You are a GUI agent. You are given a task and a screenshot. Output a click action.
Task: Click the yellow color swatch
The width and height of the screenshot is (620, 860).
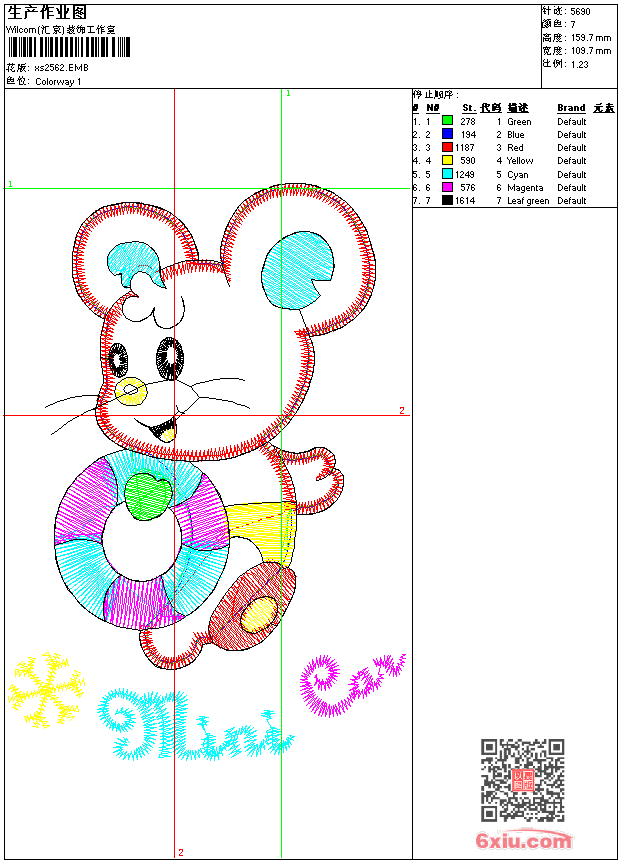tap(447, 160)
